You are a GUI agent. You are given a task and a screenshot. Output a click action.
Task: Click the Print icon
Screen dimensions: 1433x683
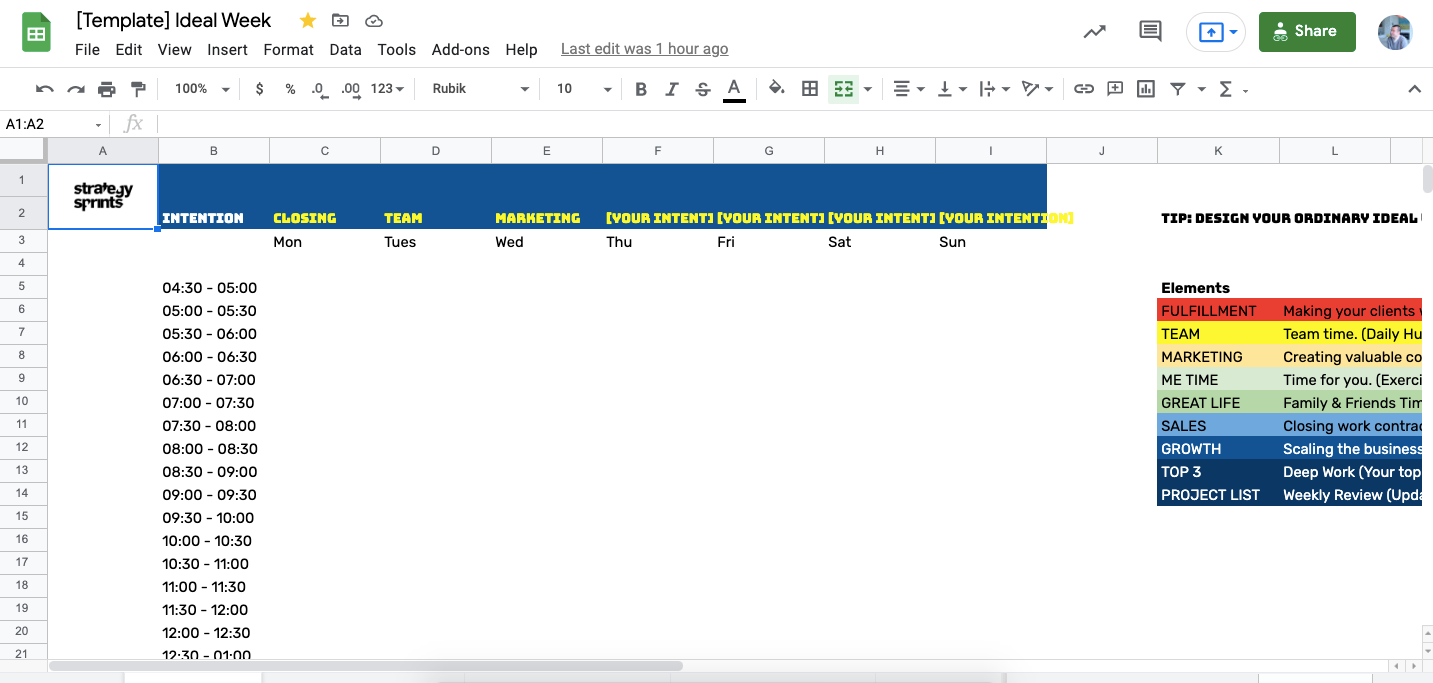tap(107, 89)
